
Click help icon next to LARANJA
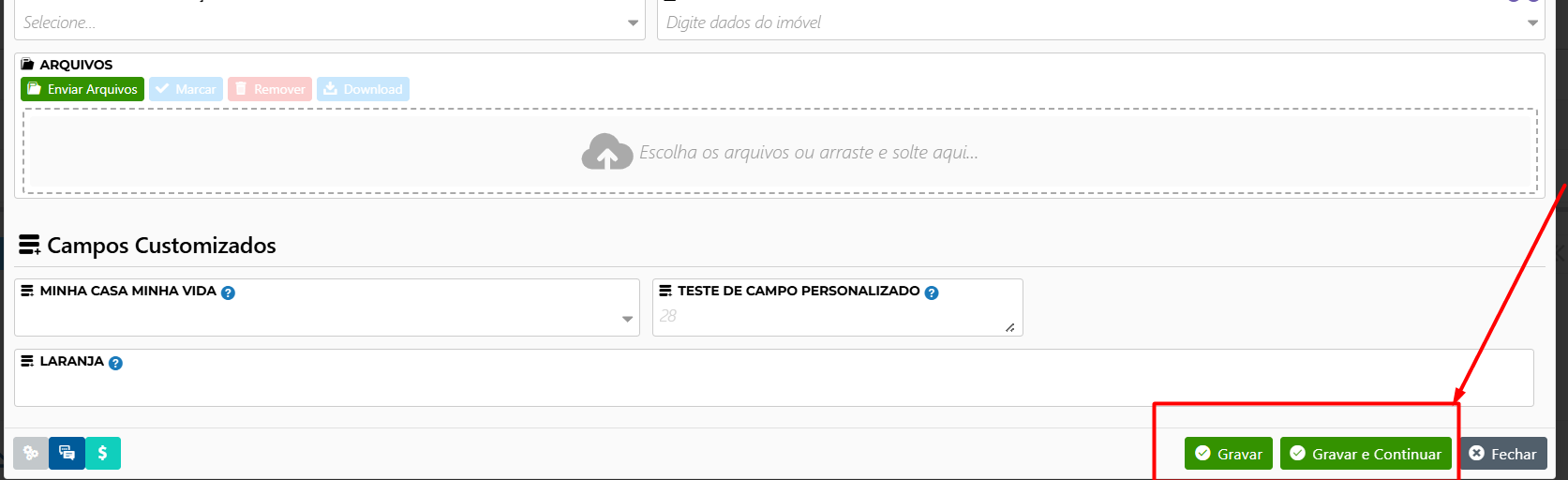tap(115, 363)
